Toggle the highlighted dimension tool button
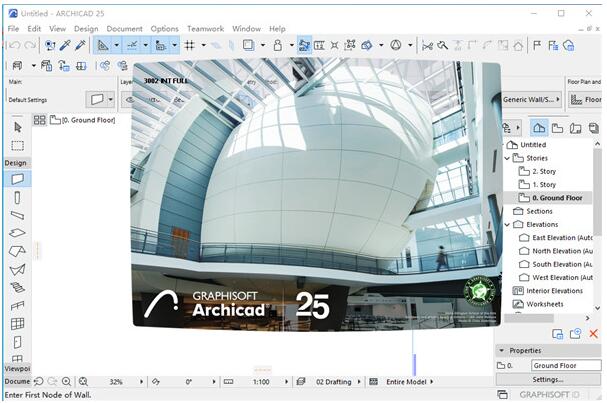Image resolution: width=607 pixels, height=403 pixels. point(304,45)
